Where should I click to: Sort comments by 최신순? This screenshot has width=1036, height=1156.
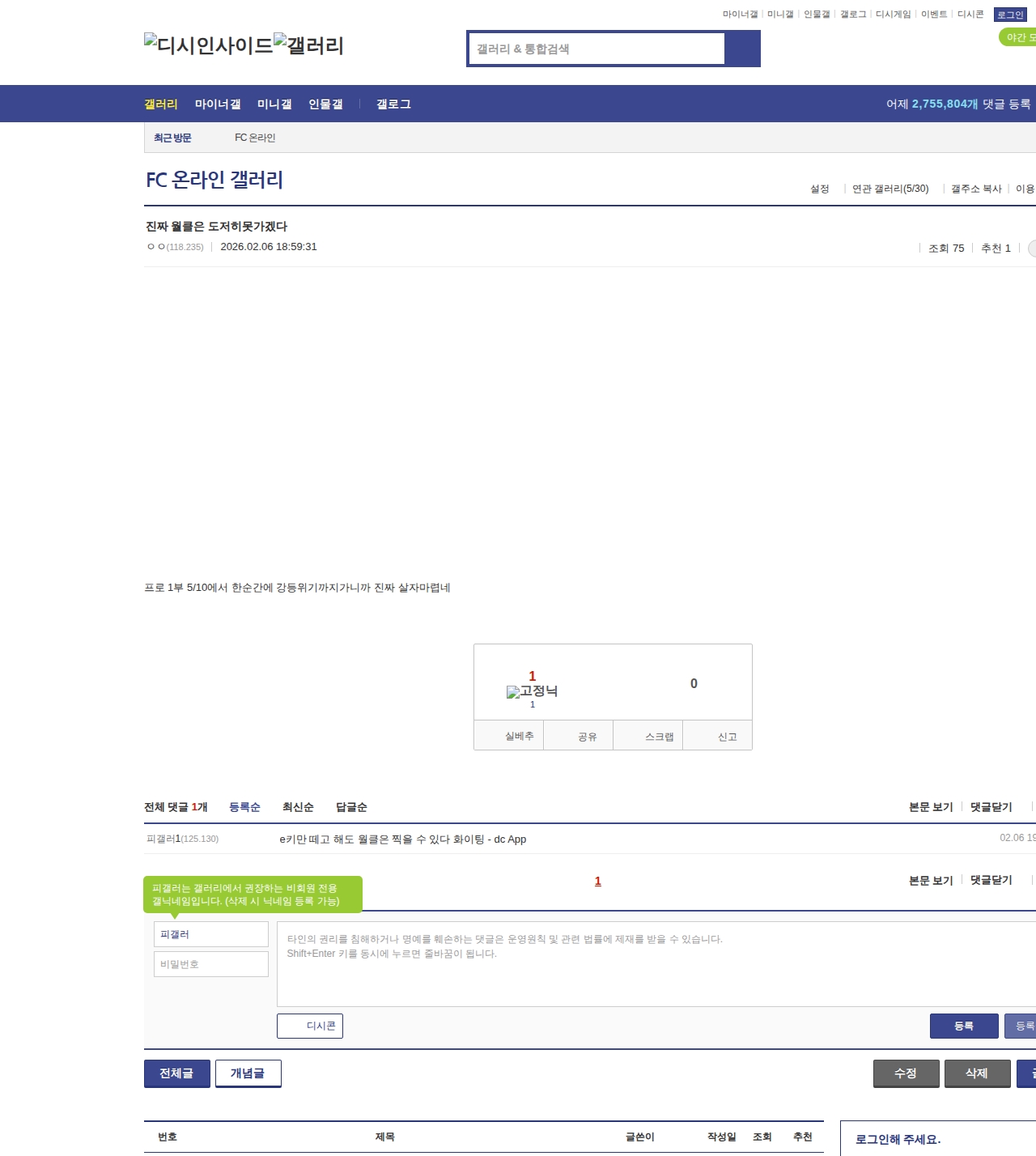(298, 807)
